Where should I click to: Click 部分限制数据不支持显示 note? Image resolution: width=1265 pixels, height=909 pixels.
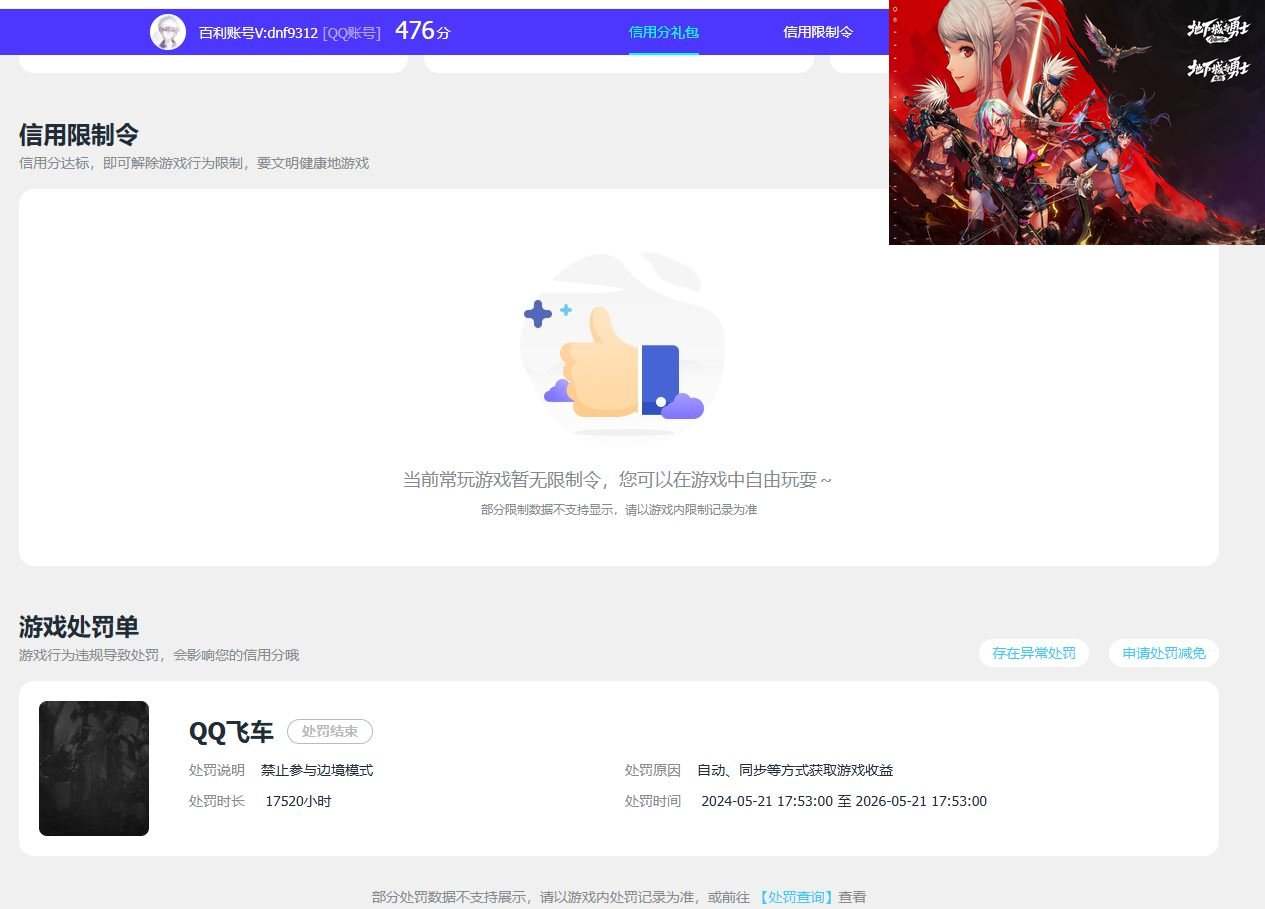(619, 510)
